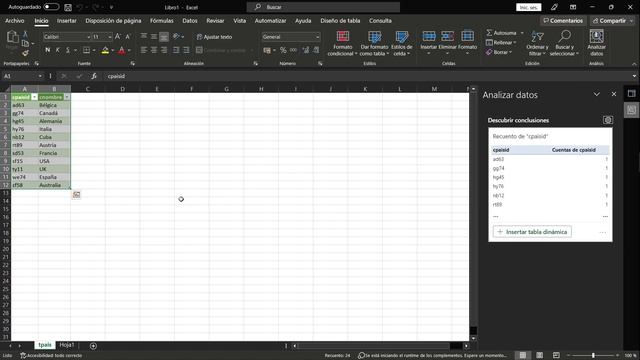The image size is (640, 360).
Task: Click the insert function fx icon
Action: click(94, 76)
